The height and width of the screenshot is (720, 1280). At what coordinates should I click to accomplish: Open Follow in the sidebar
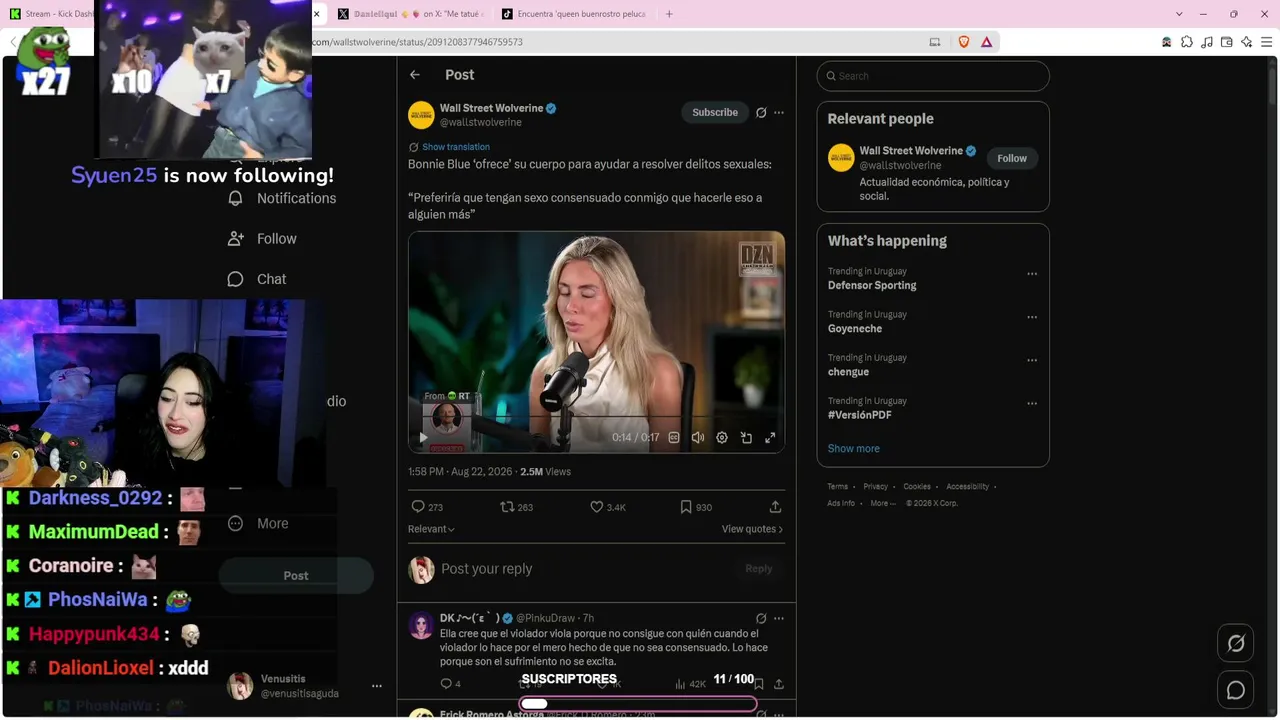(262, 239)
